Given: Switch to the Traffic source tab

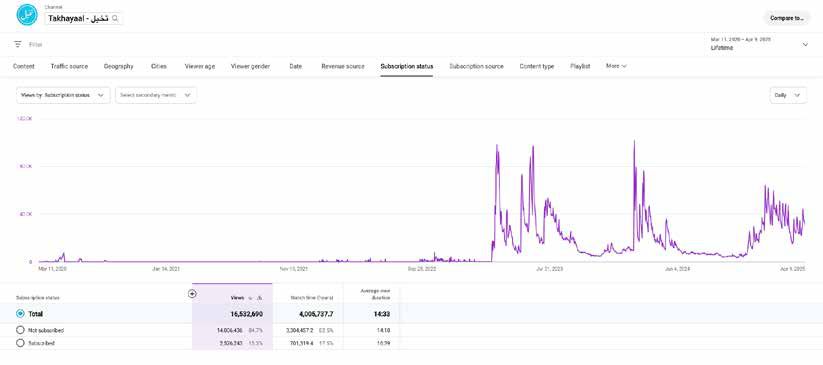Looking at the screenshot, I should click(69, 66).
